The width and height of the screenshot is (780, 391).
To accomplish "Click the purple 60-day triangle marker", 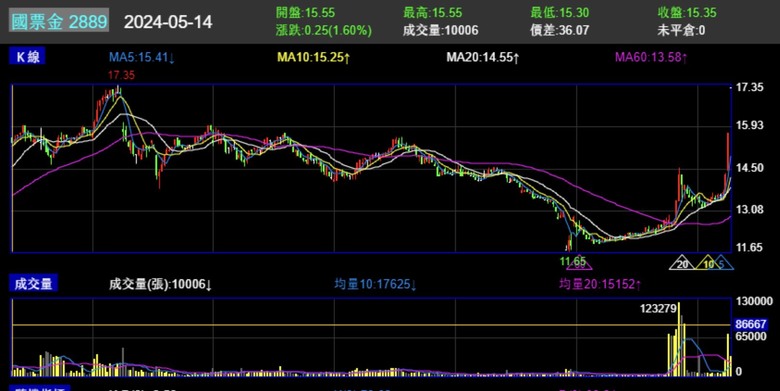I will [580, 264].
